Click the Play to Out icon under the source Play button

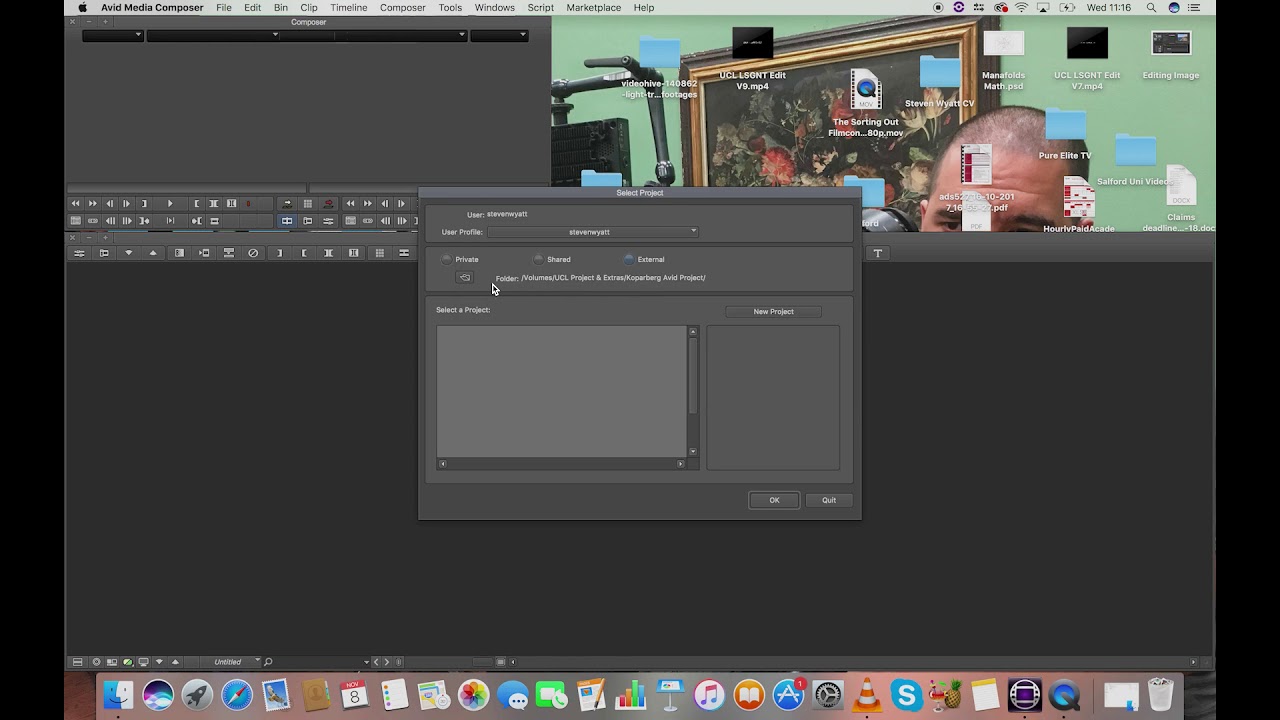pyautogui.click(x=170, y=221)
